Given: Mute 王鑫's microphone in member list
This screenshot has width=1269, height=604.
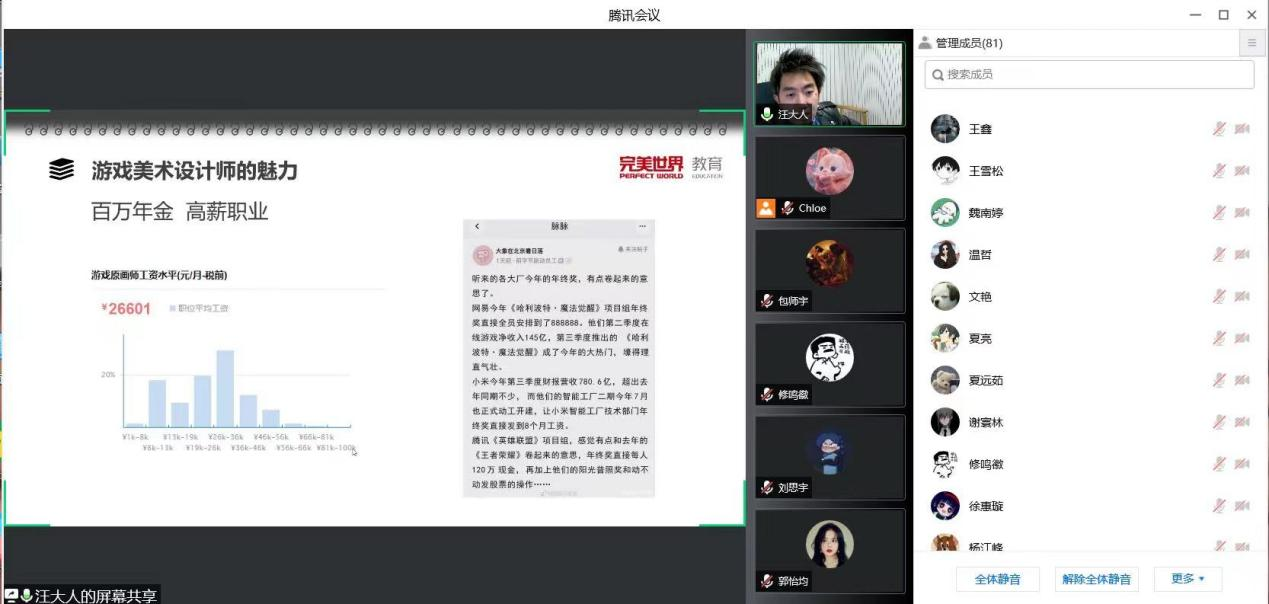Looking at the screenshot, I should pos(1219,129).
